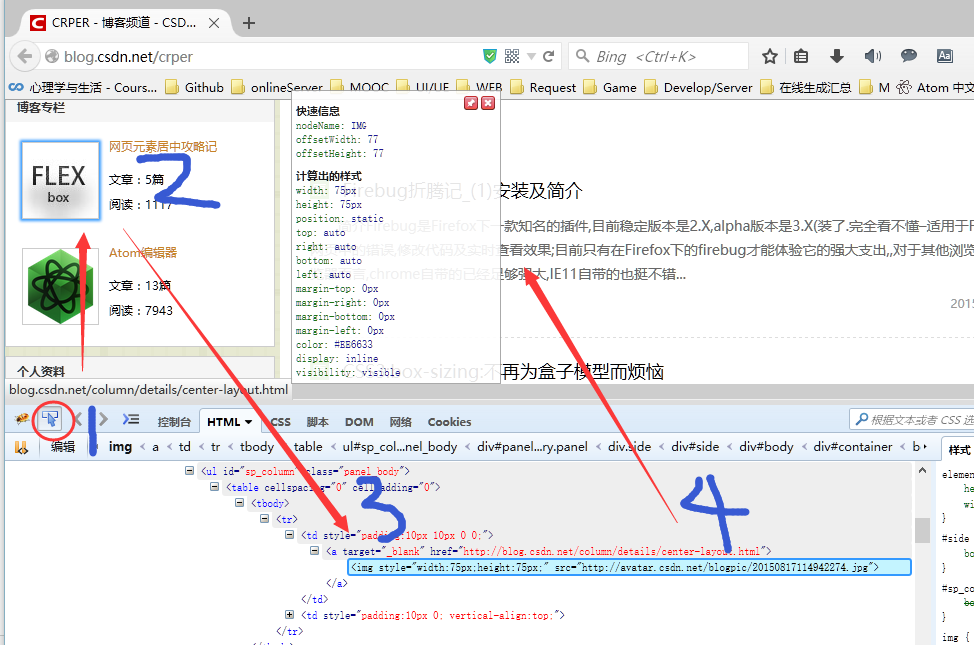Bookmark this page with the star icon
This screenshot has width=974, height=645.
[x=770, y=57]
